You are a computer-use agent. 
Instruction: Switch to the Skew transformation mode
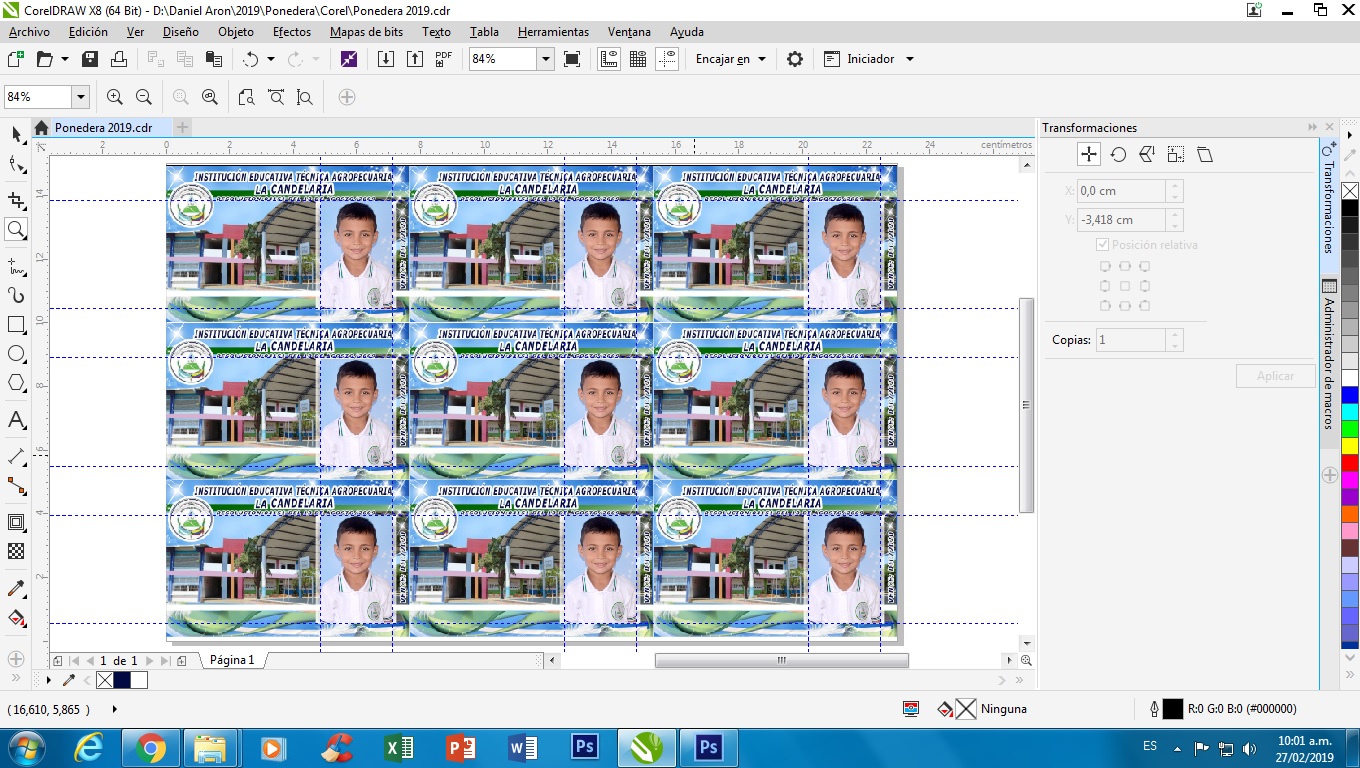[1205, 155]
